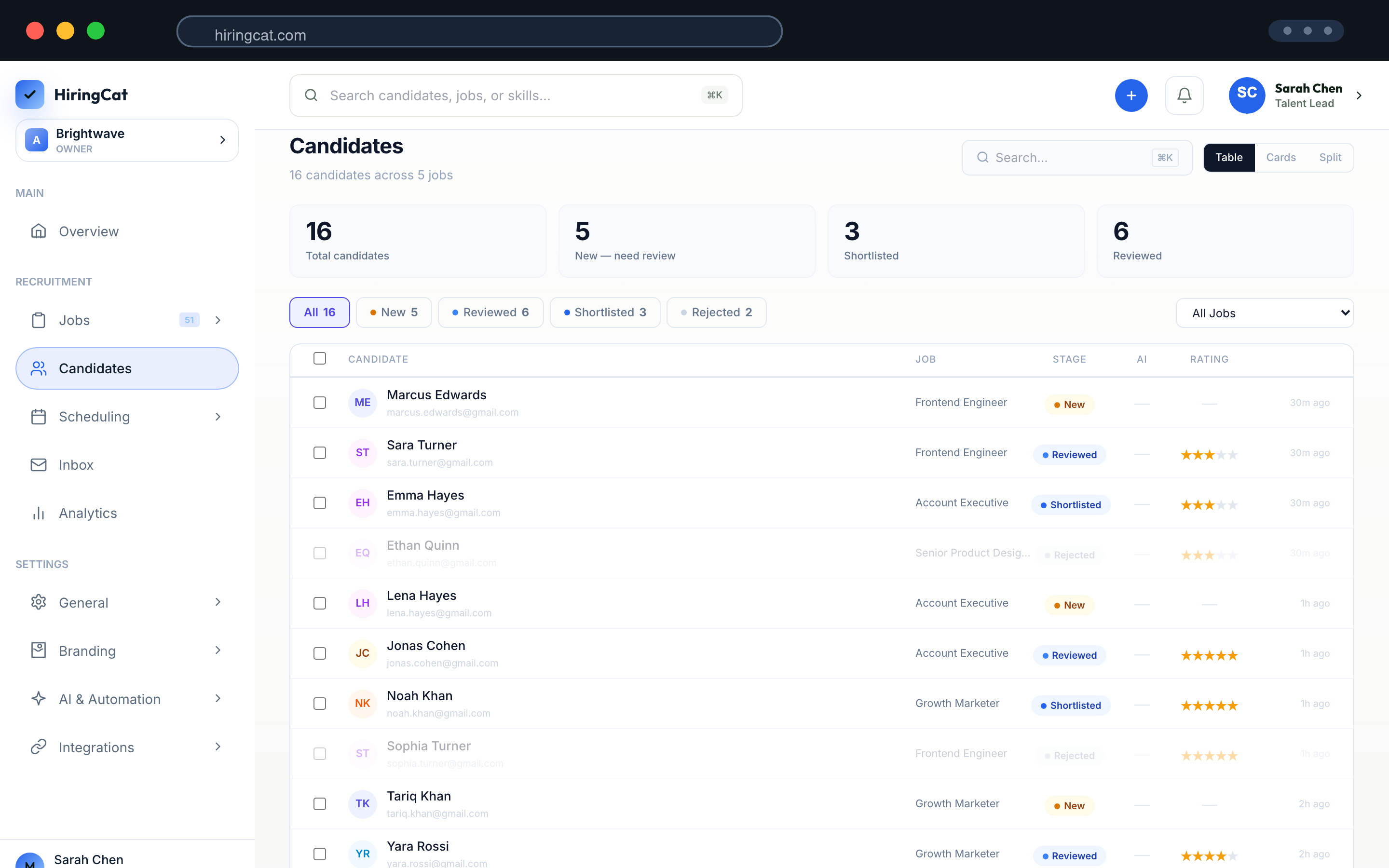Switch to the Table view tab
1389x868 pixels.
click(1229, 157)
